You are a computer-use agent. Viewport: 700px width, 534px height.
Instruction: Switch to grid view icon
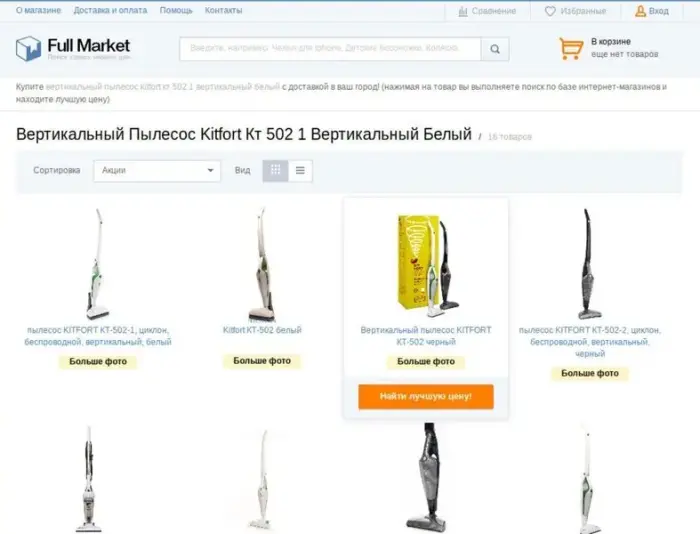(275, 170)
